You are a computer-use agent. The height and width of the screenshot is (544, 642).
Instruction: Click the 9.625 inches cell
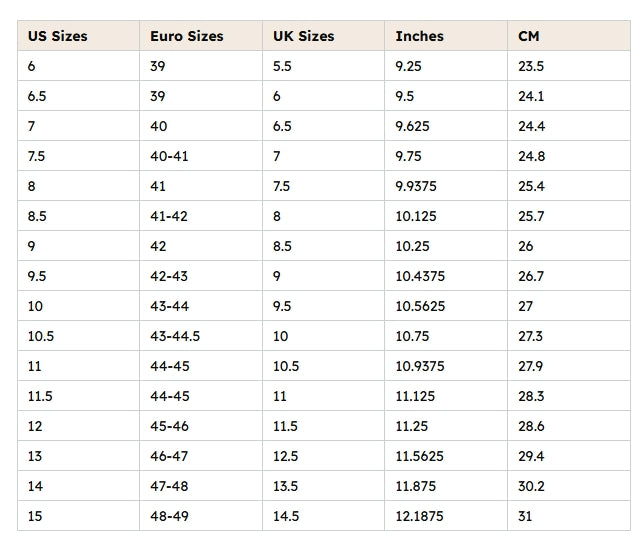446,126
